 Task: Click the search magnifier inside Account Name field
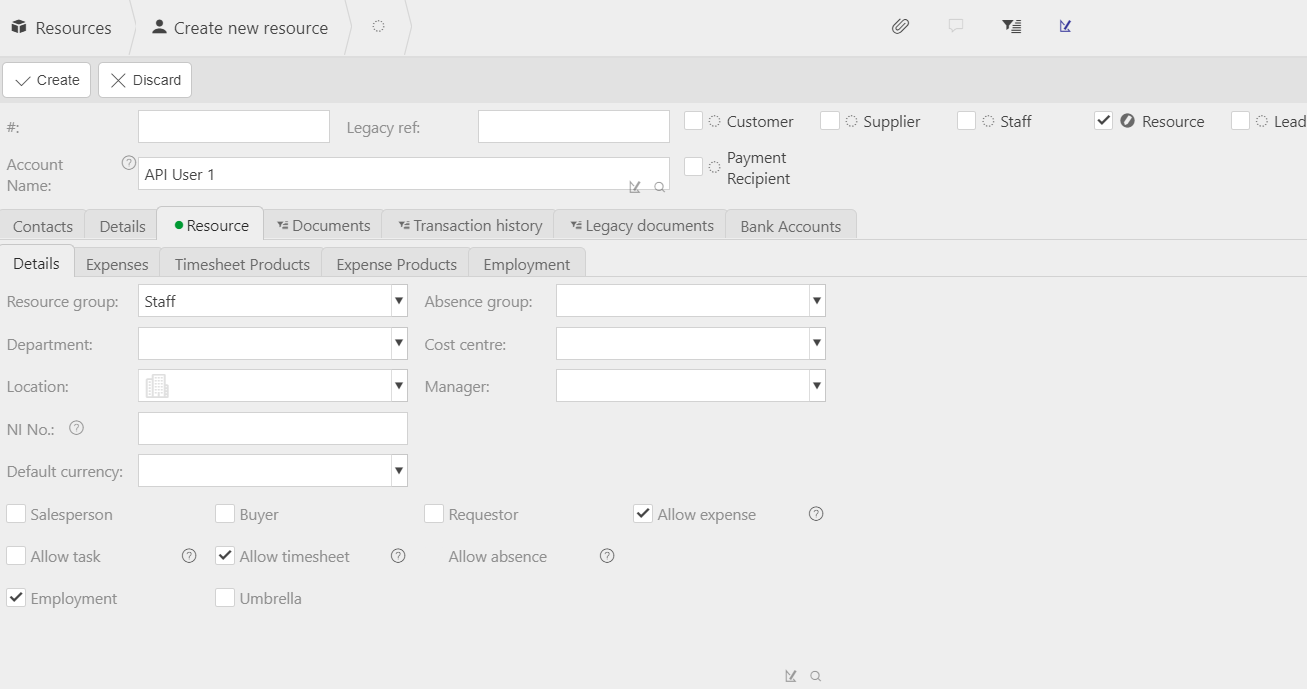click(x=659, y=187)
